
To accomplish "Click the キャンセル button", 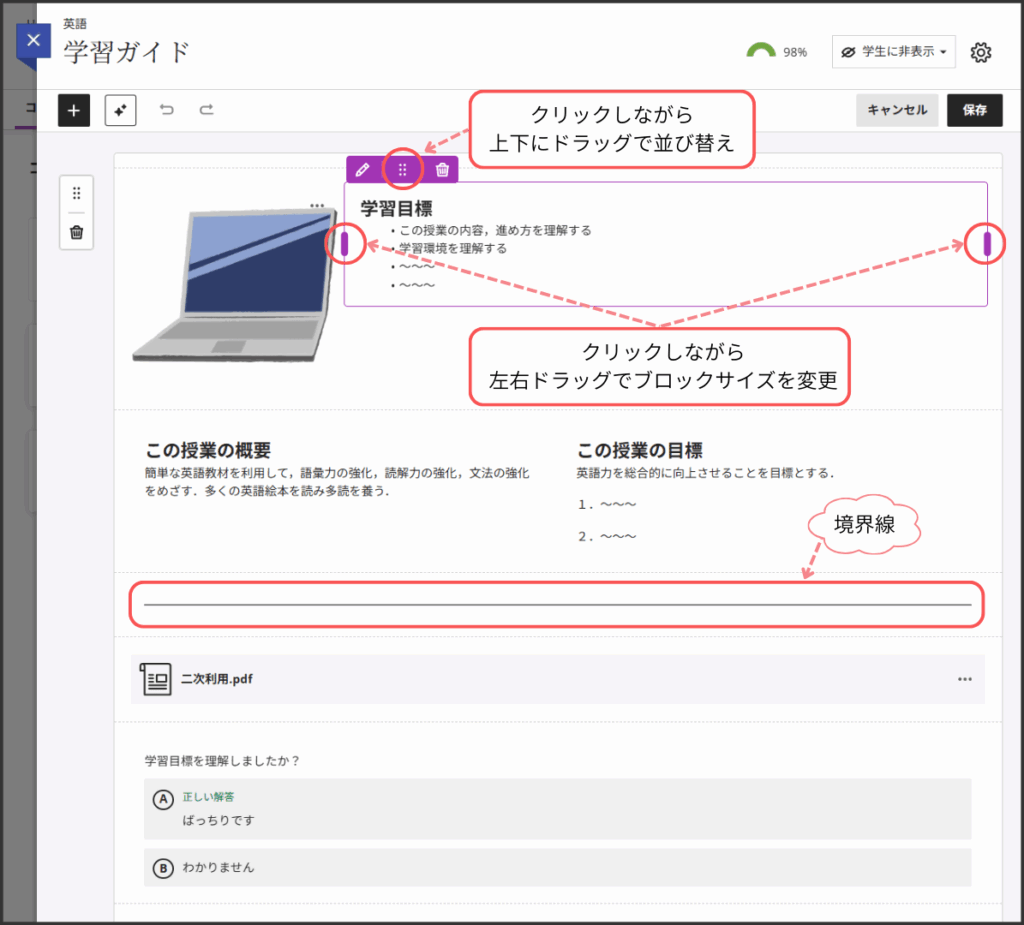I will tap(897, 110).
